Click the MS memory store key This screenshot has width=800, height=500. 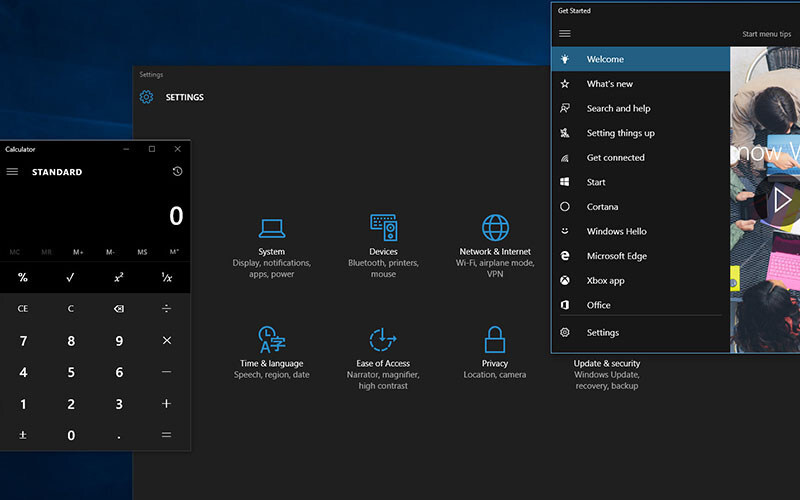142,252
